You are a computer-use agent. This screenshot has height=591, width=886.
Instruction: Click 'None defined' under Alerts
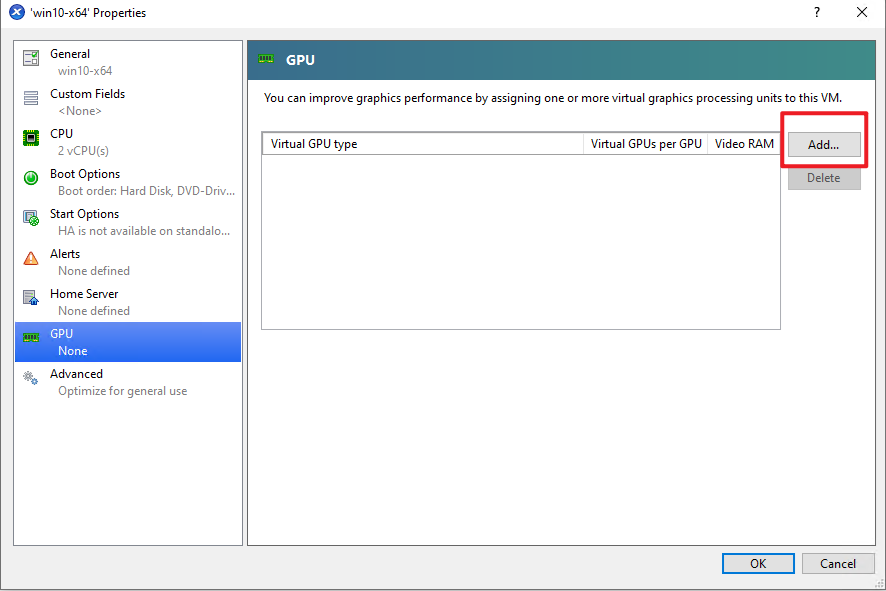(94, 271)
